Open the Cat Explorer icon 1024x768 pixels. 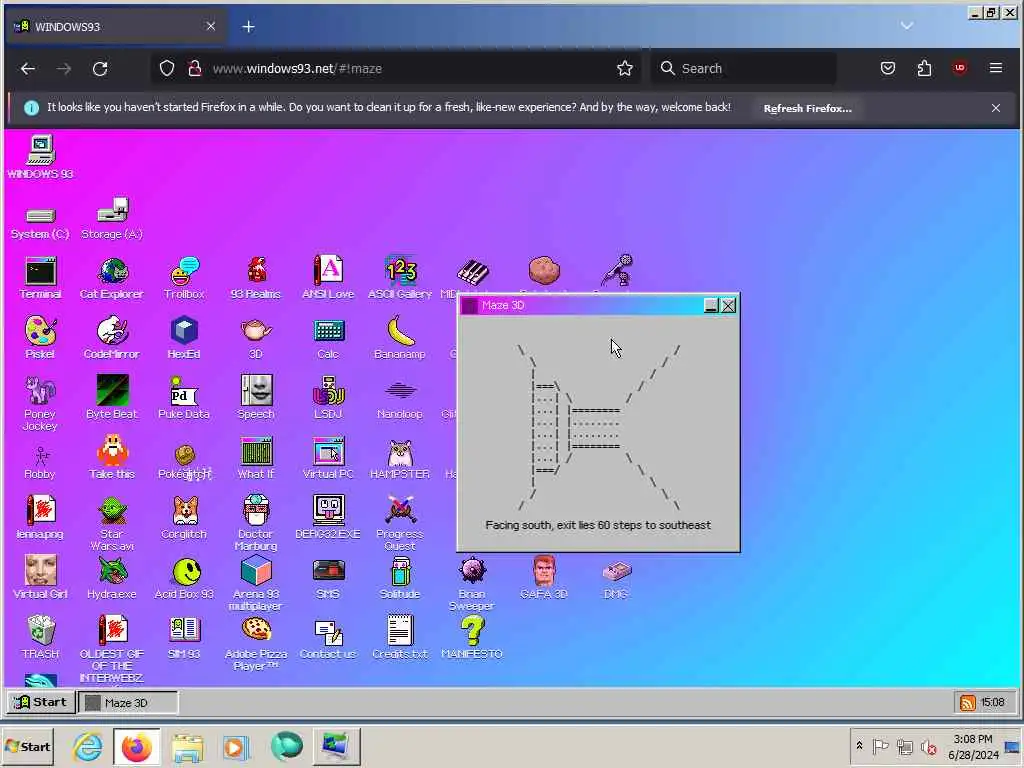(112, 278)
